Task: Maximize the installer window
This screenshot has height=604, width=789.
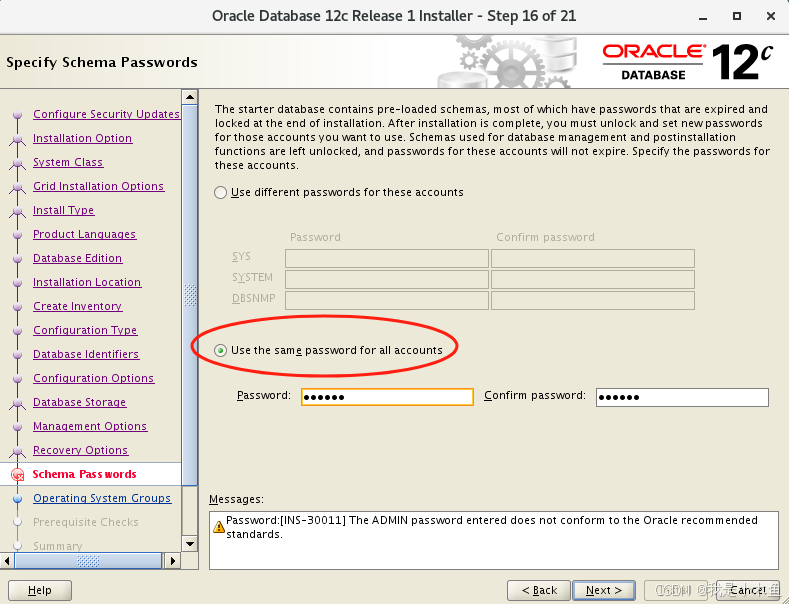Action: pos(737,16)
